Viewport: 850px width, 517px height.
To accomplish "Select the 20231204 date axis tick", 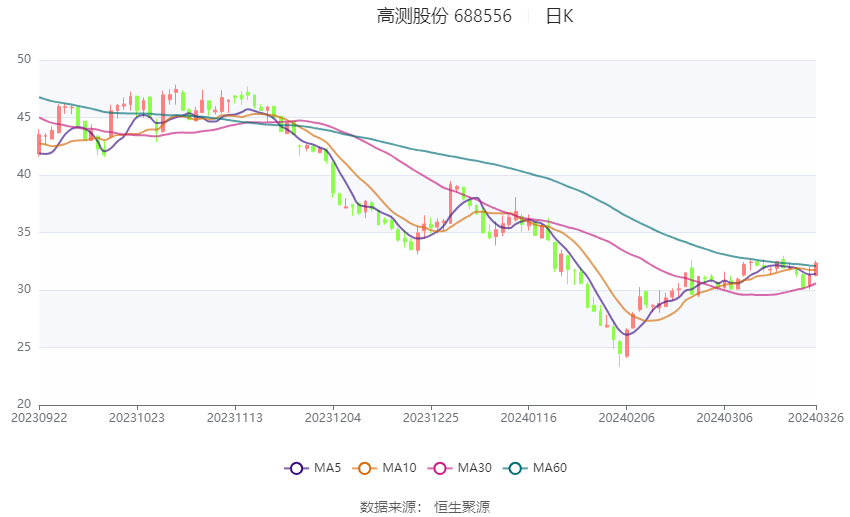I will pyautogui.click(x=333, y=418).
